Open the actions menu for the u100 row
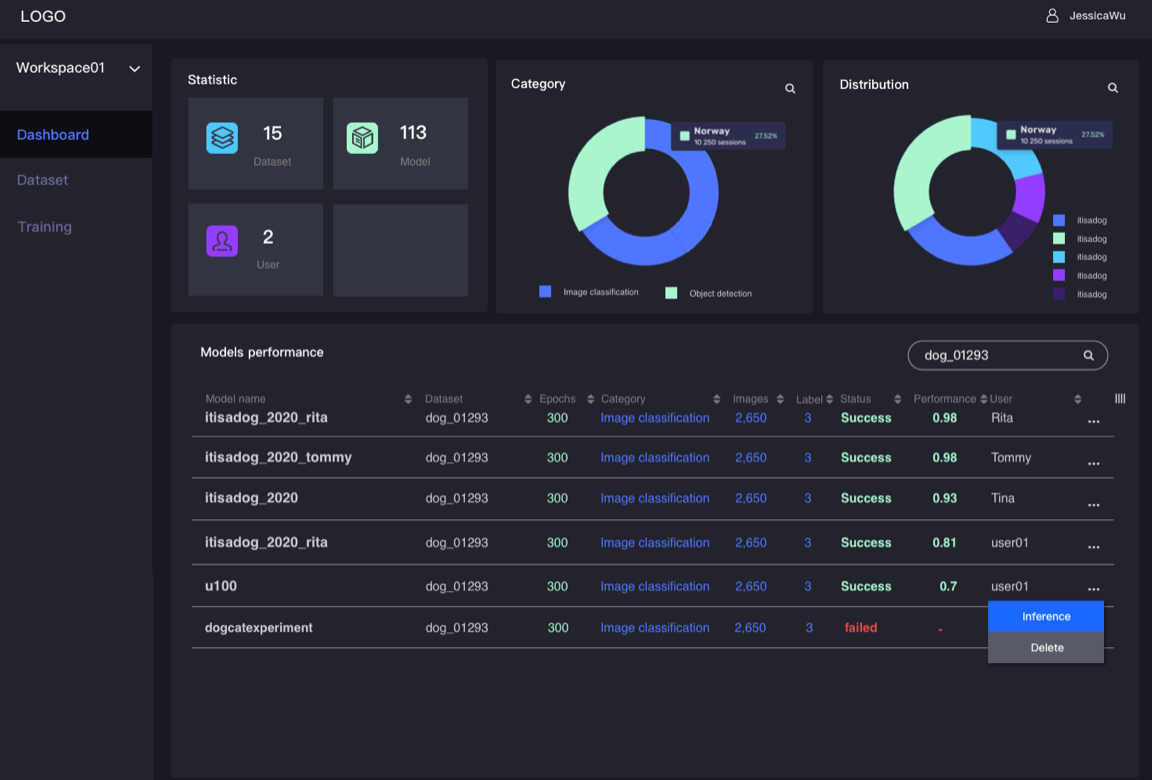The width and height of the screenshot is (1152, 780). point(1093,589)
